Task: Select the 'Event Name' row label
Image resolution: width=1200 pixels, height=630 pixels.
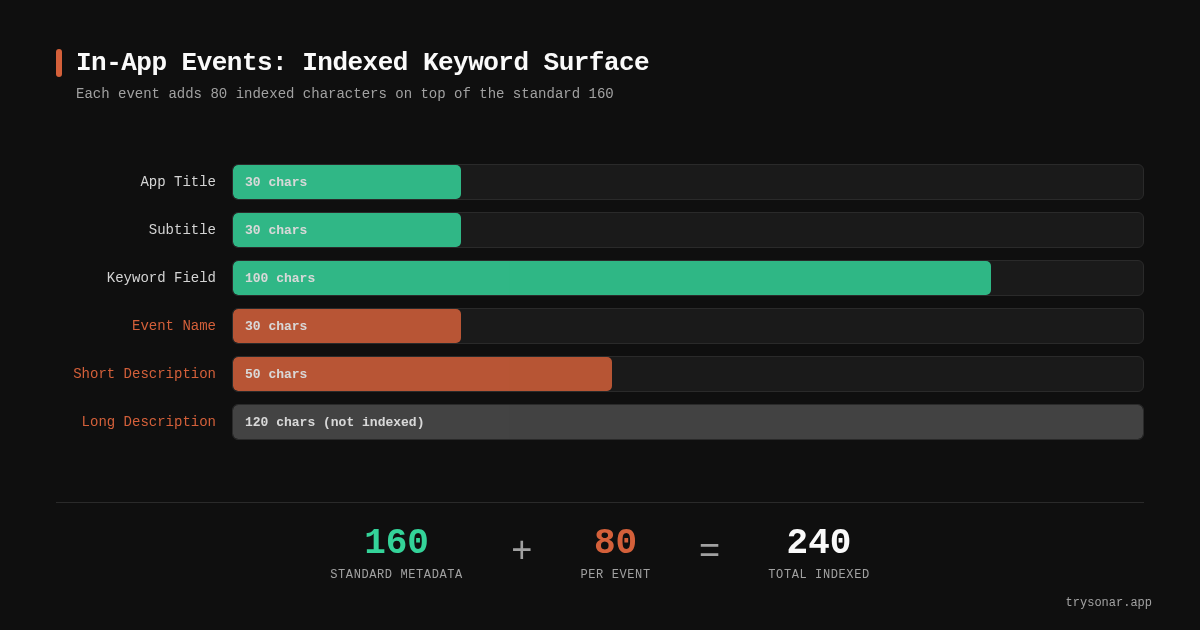Action: pyautogui.click(x=174, y=326)
